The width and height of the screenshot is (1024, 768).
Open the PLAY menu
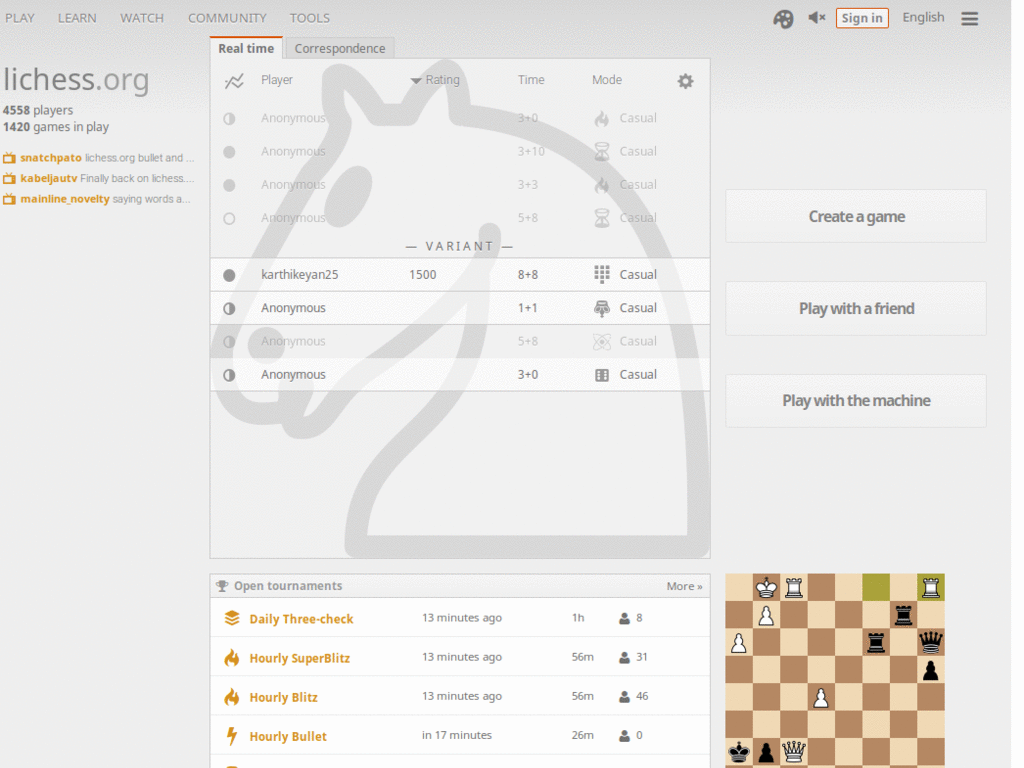[20, 18]
